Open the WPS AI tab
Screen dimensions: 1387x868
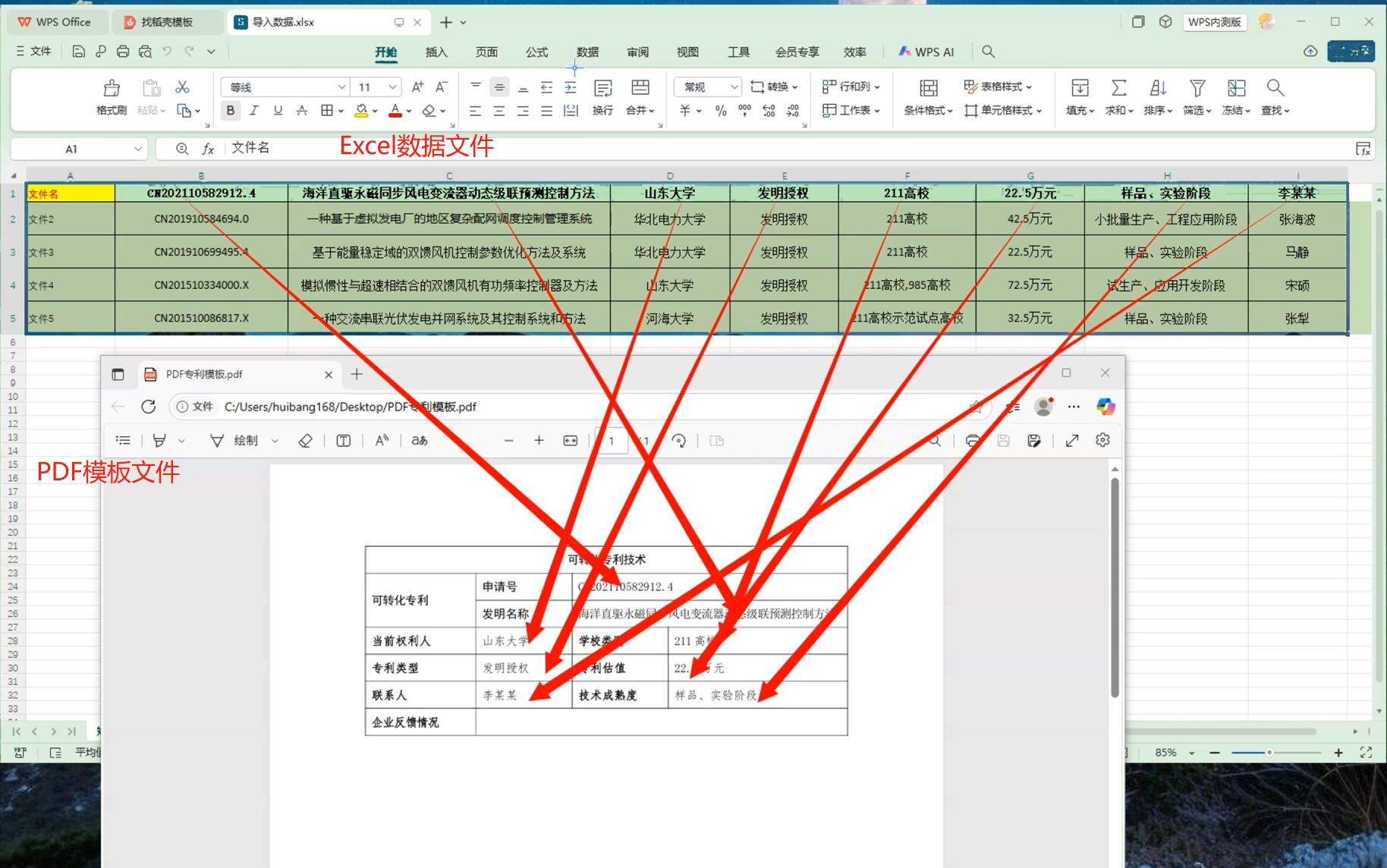pos(926,52)
